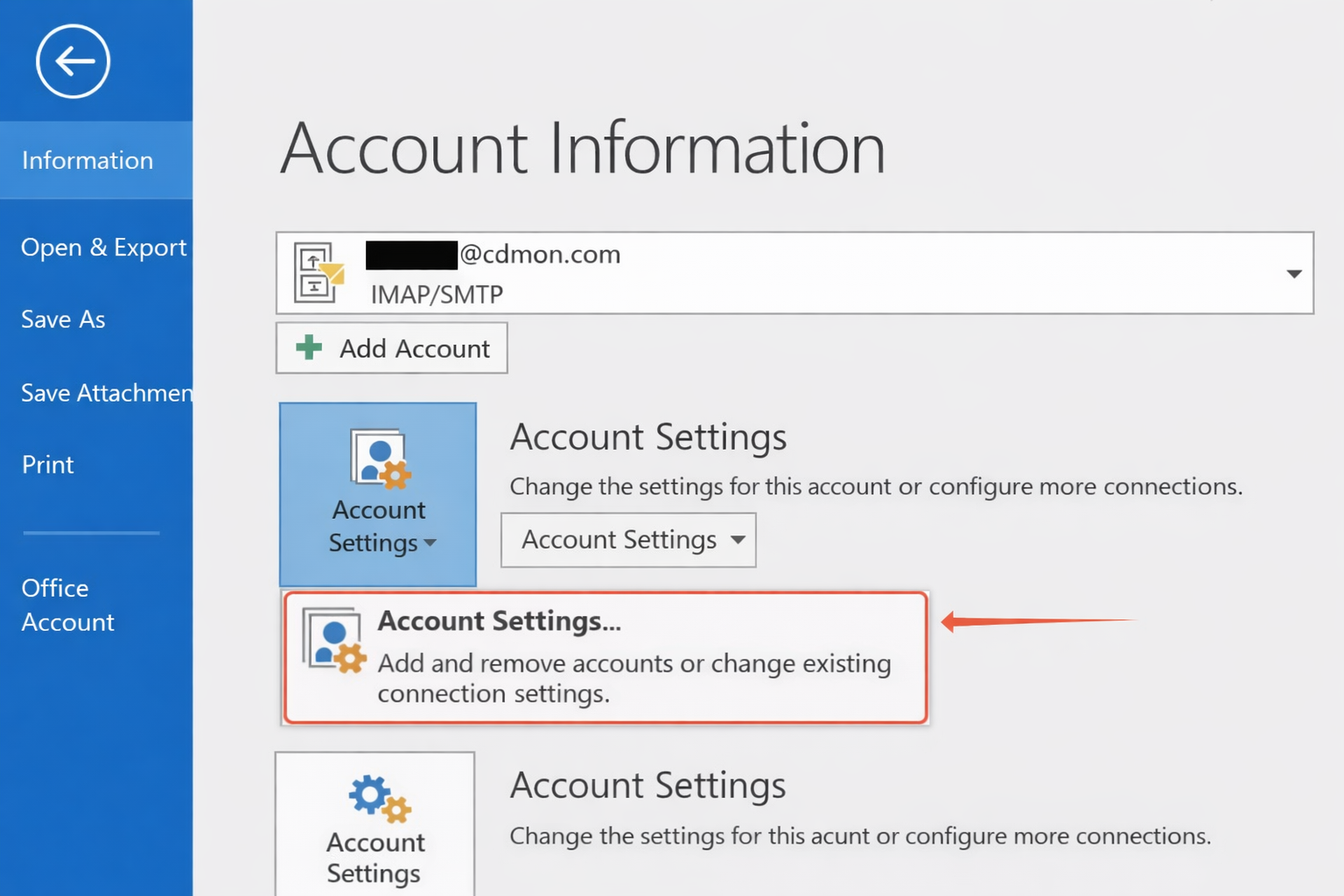The image size is (1344, 896).
Task: Click the blue and orange gears icon
Action: tap(379, 797)
